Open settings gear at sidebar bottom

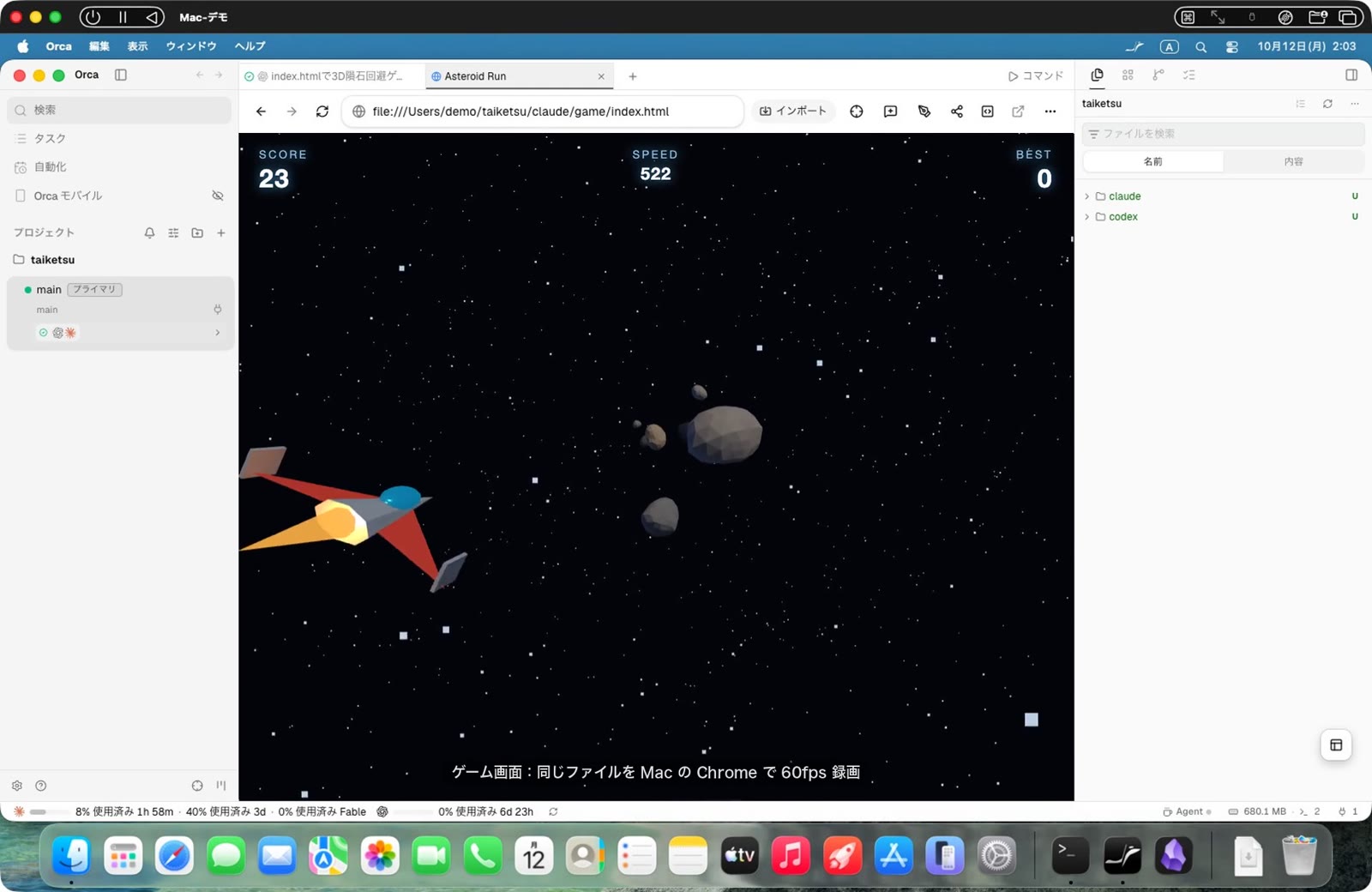tap(17, 786)
